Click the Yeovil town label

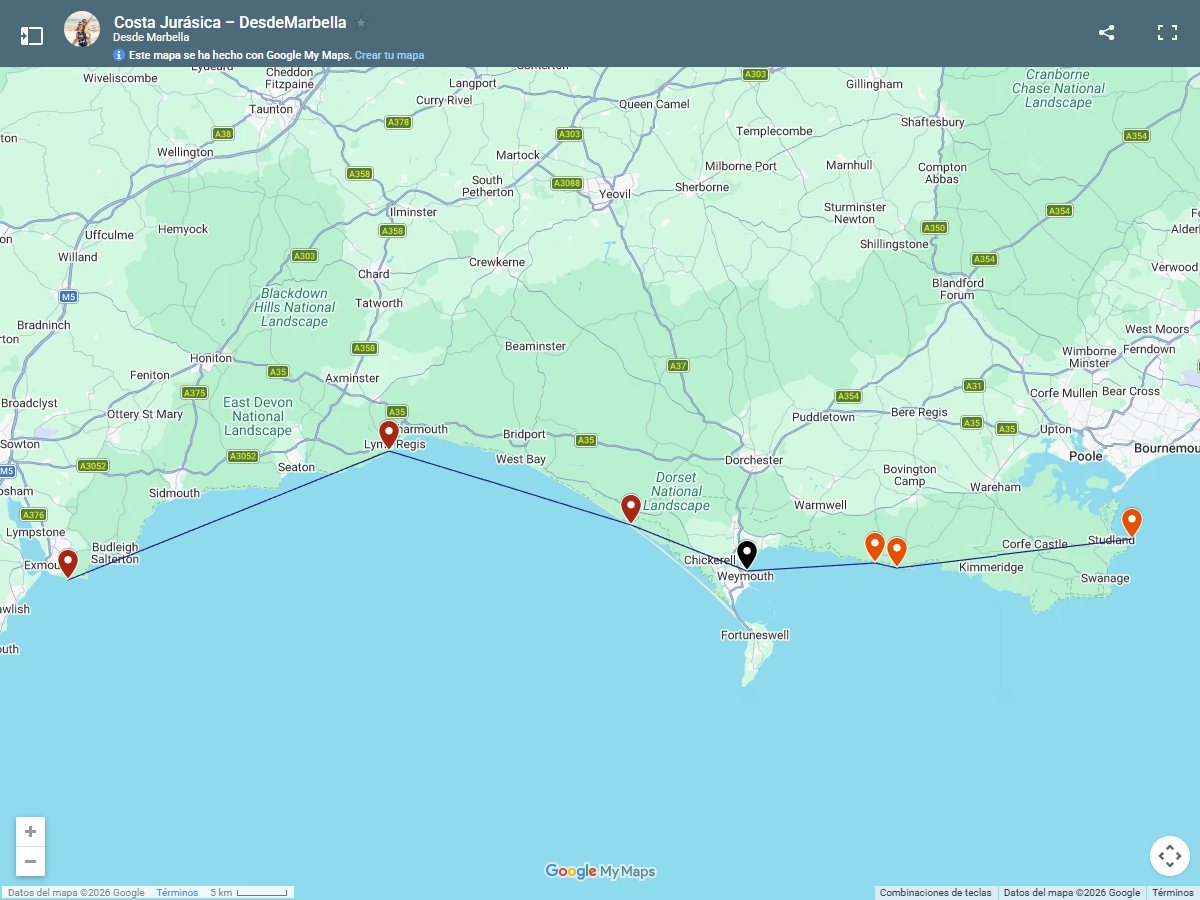(x=615, y=195)
